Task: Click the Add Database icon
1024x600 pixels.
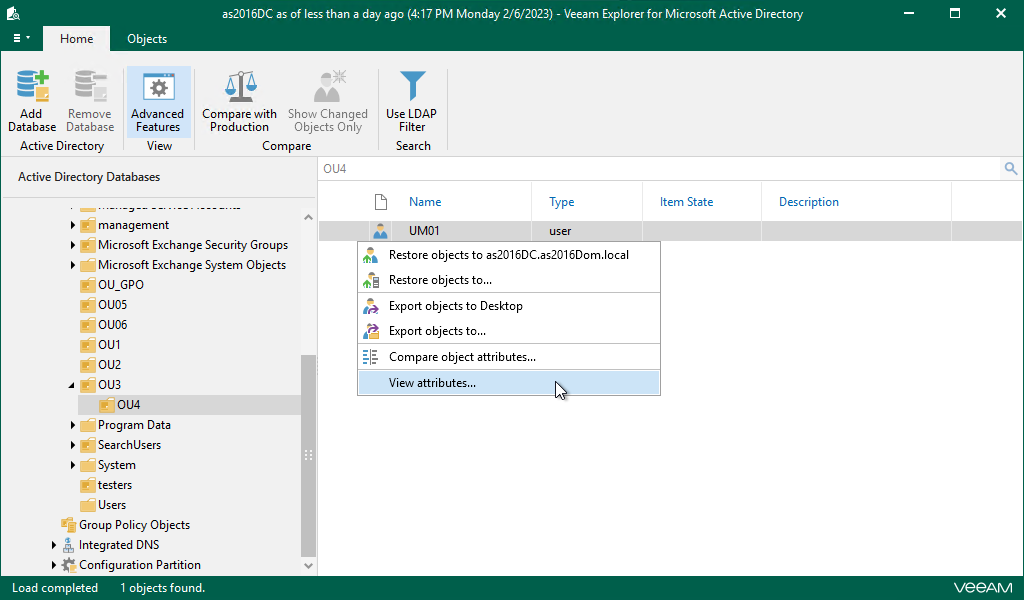Action: [31, 87]
